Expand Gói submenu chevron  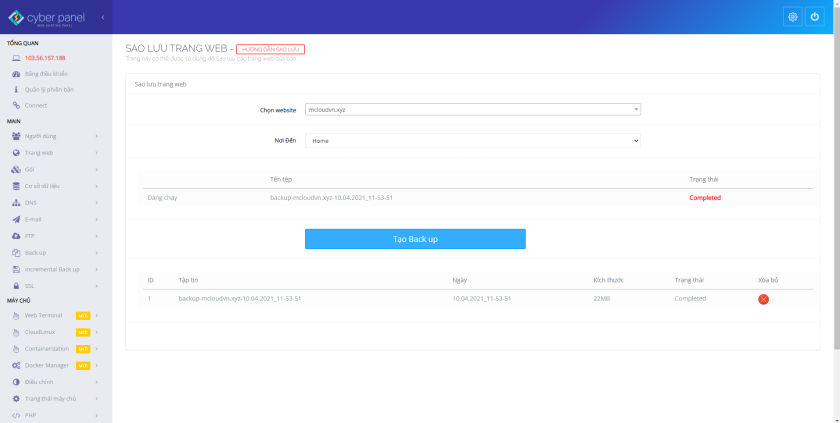[x=96, y=169]
